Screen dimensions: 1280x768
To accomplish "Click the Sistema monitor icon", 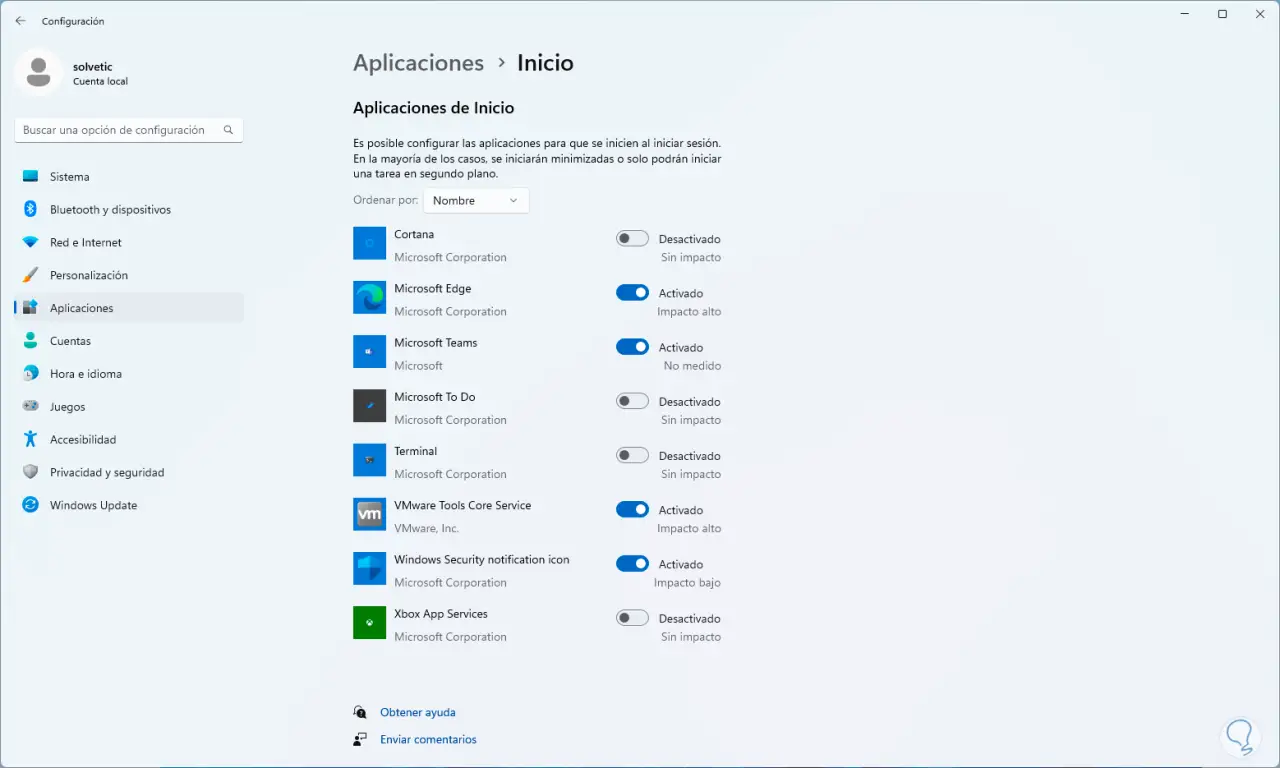I will tap(30, 177).
